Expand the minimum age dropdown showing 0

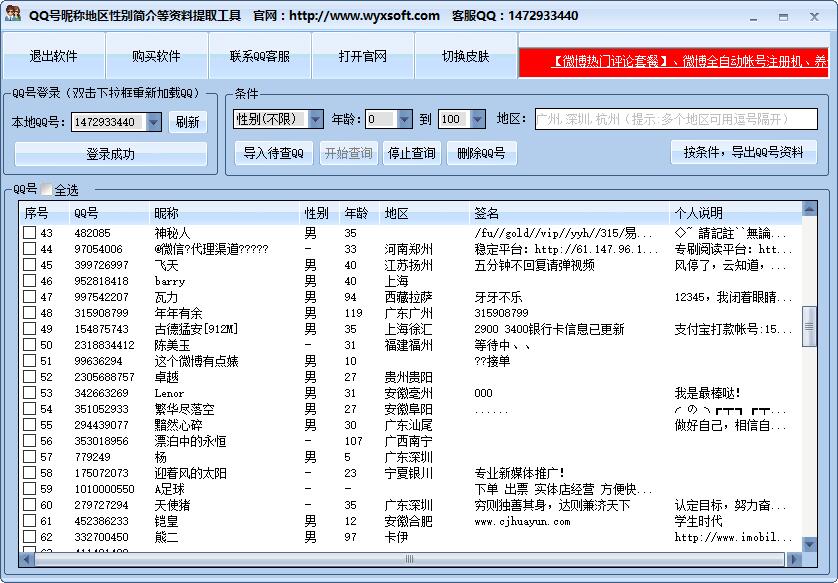405,119
